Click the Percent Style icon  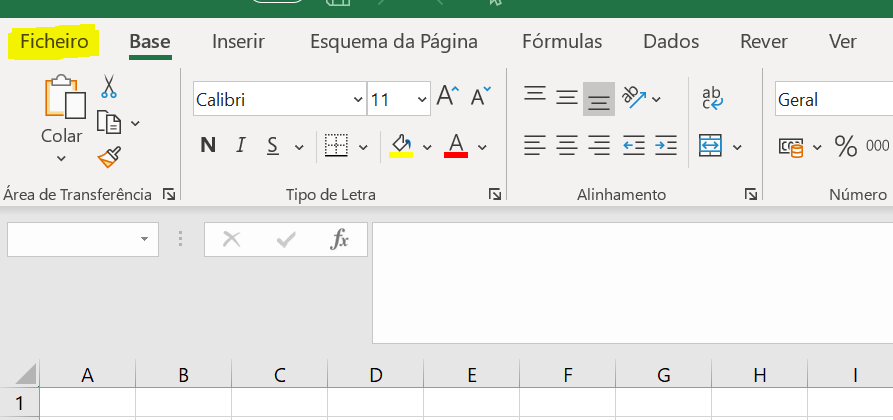pos(846,146)
